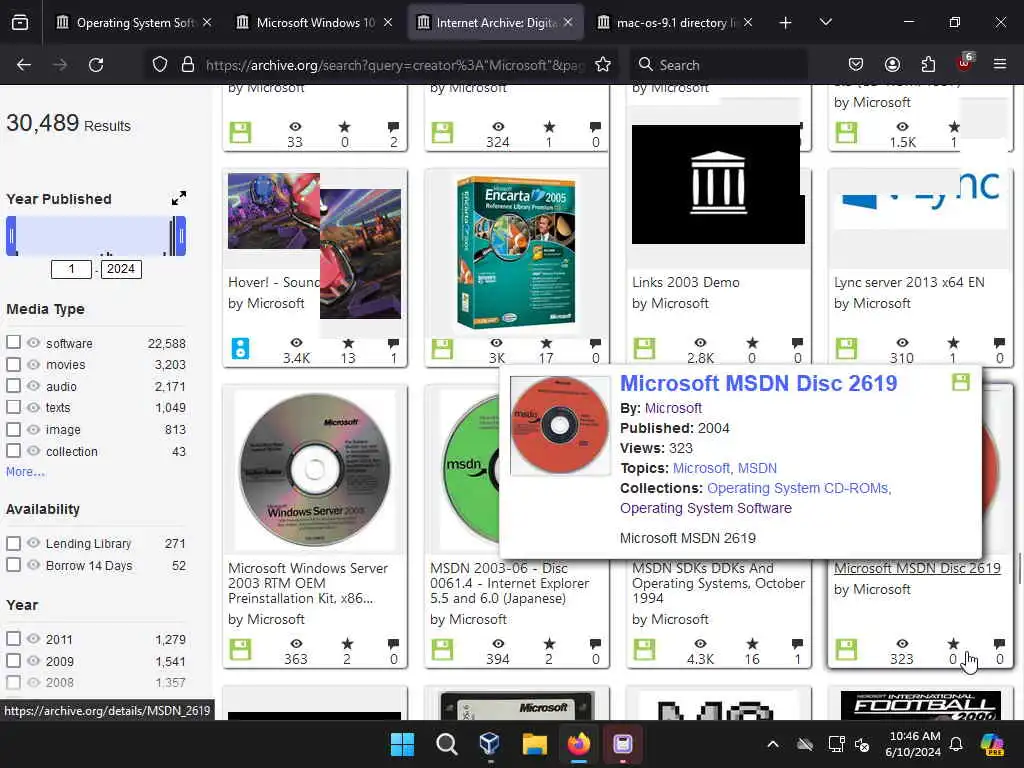The width and height of the screenshot is (1024, 768).
Task: Open File Explorer from taskbar
Action: tap(535, 744)
